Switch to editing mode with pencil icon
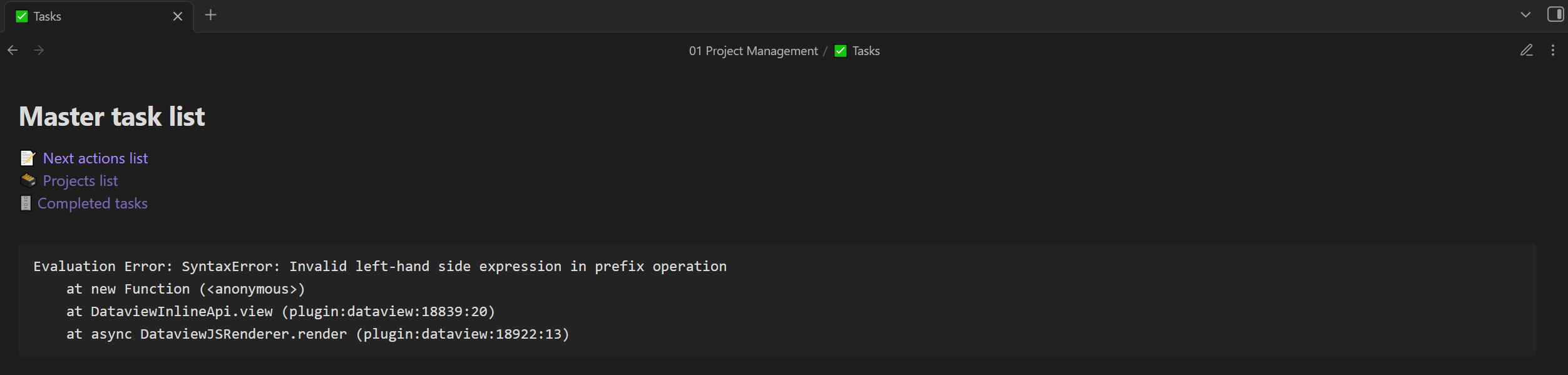 1526,50
